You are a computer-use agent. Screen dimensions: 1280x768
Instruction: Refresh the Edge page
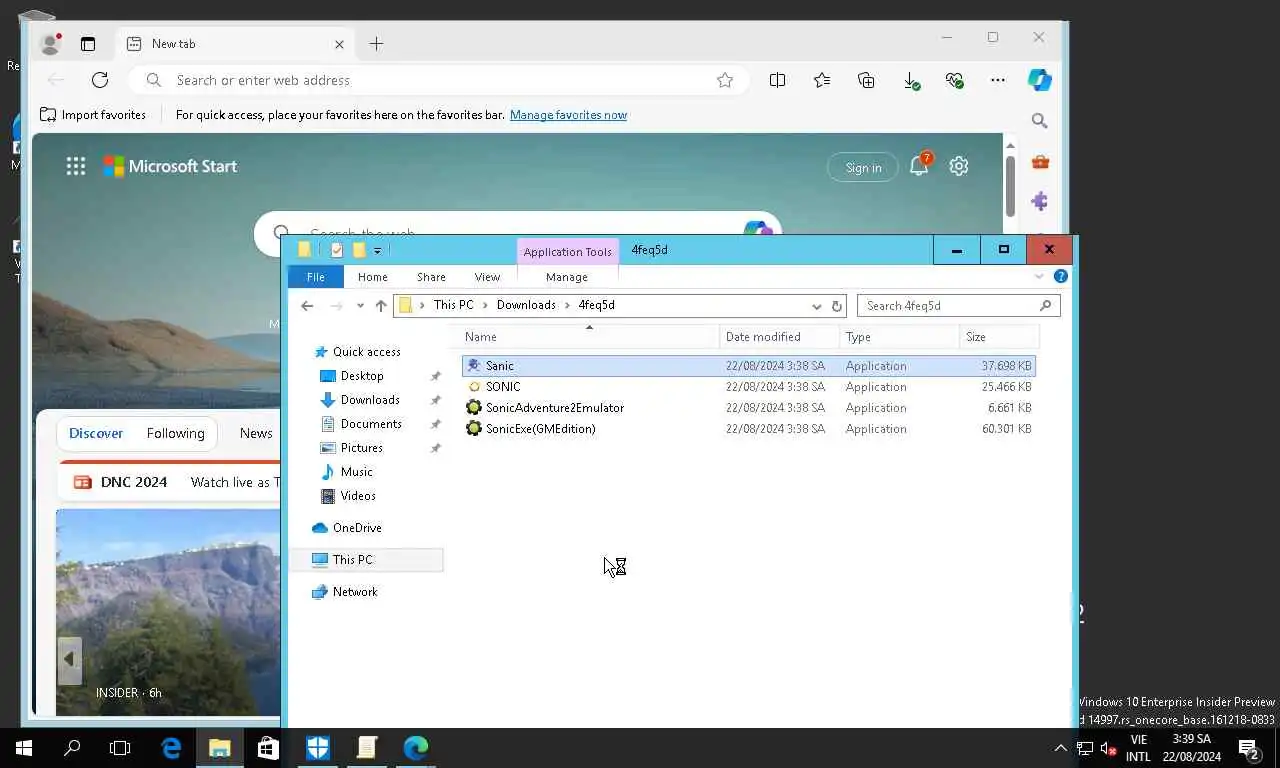pos(100,80)
